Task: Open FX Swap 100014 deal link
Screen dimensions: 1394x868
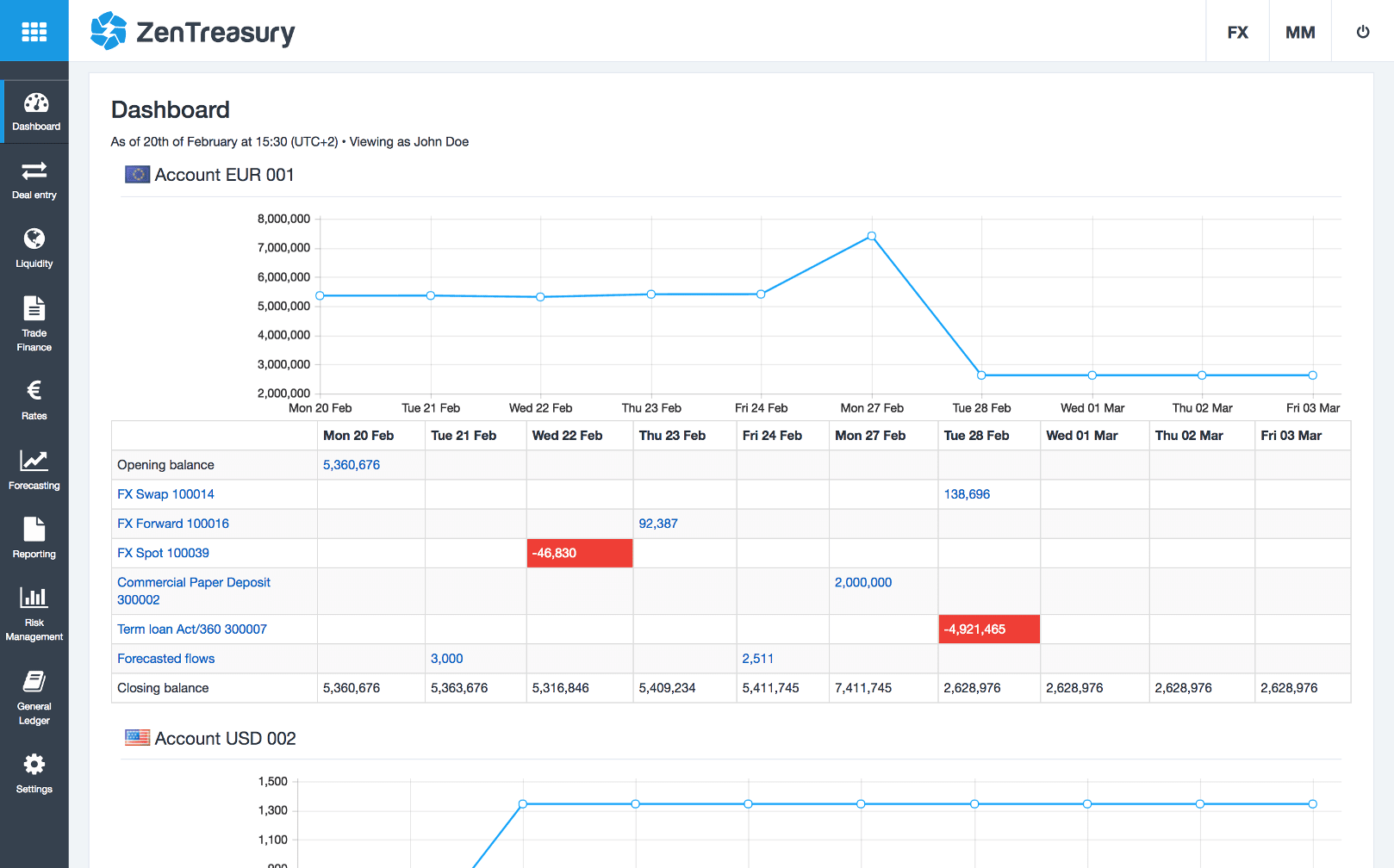Action: [165, 494]
